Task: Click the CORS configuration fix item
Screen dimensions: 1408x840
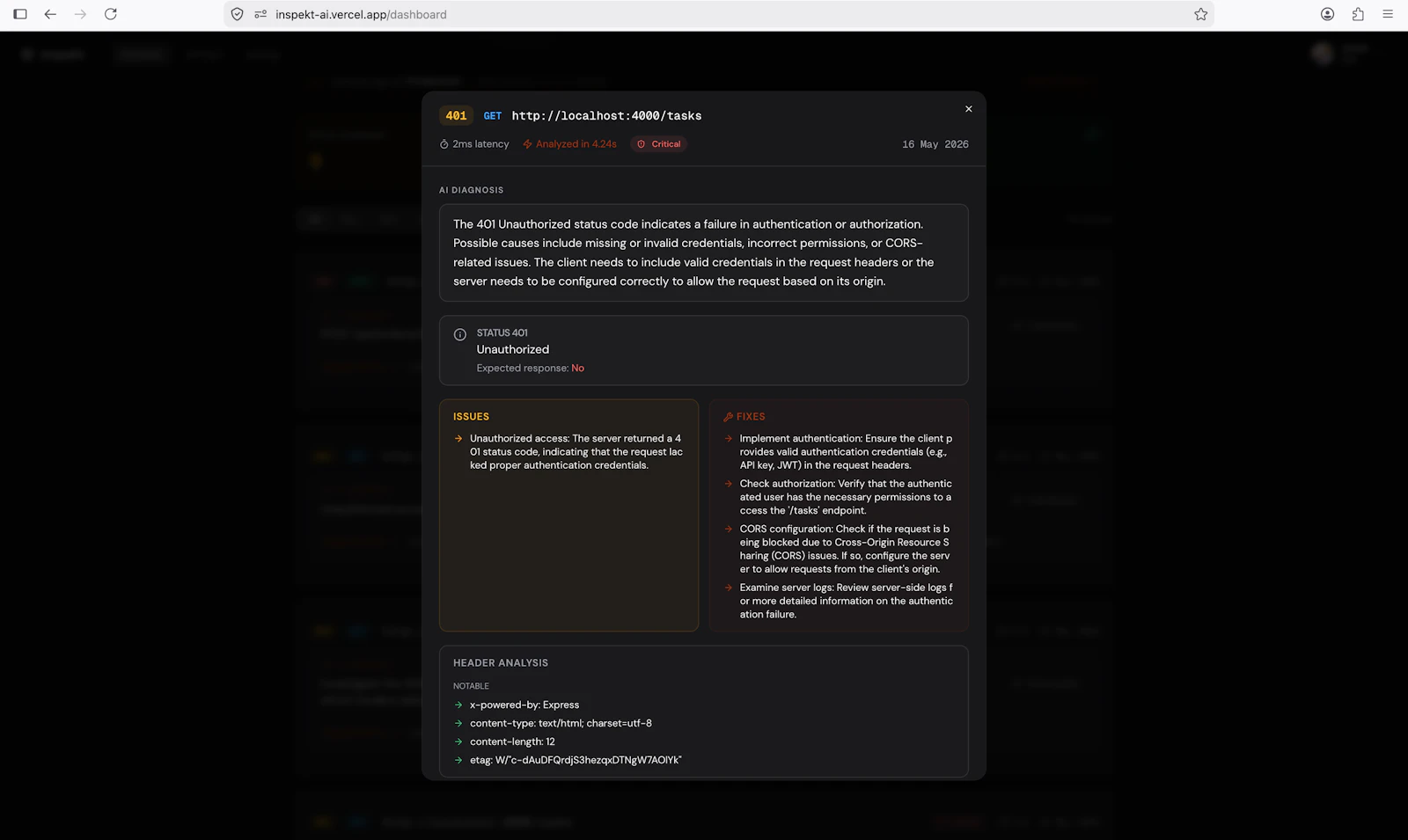Action: (x=846, y=549)
